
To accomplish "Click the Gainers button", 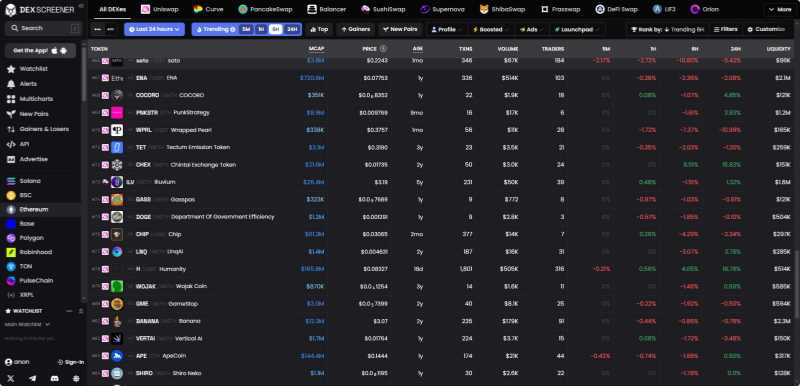I will coord(356,30).
